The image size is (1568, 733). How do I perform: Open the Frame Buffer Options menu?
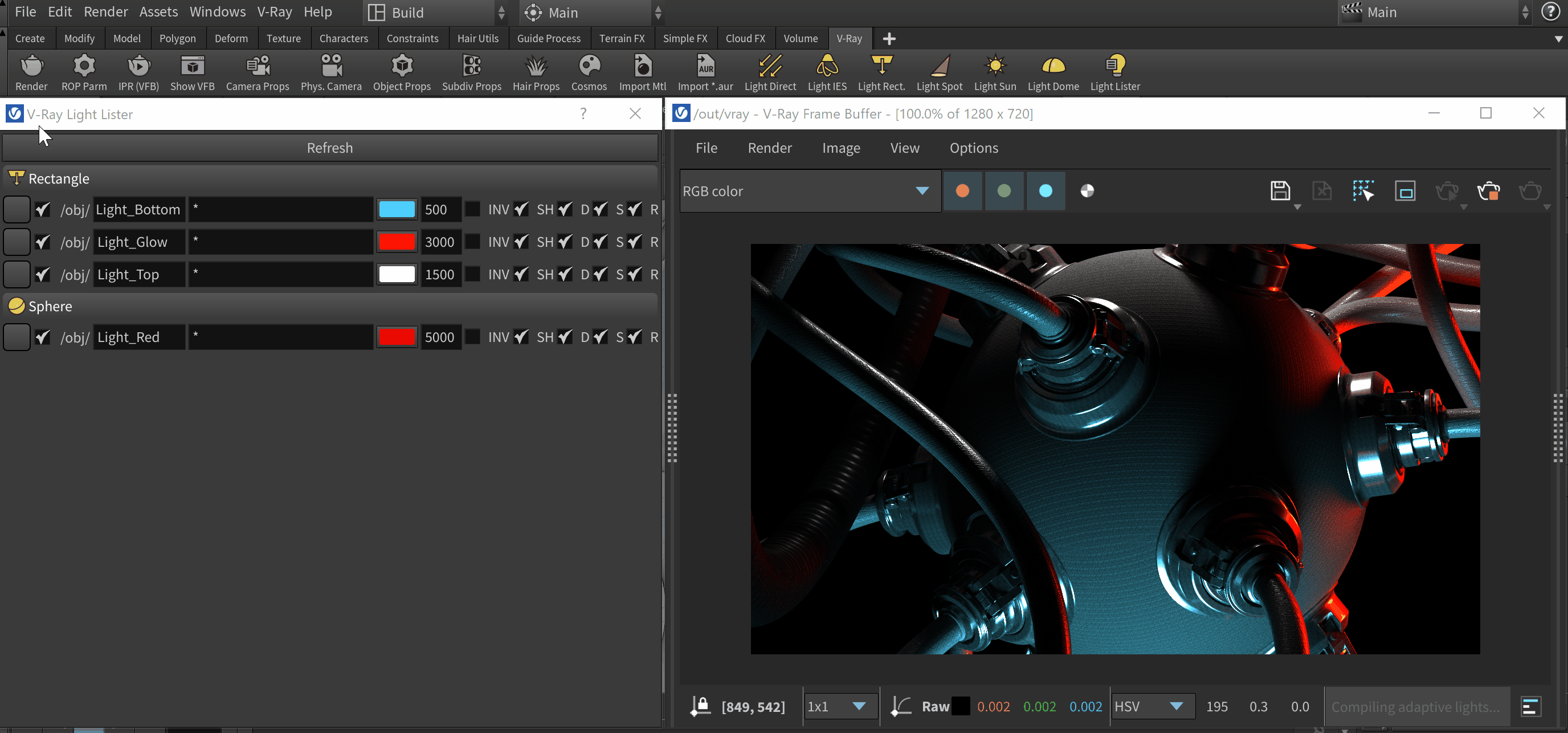[x=973, y=148]
